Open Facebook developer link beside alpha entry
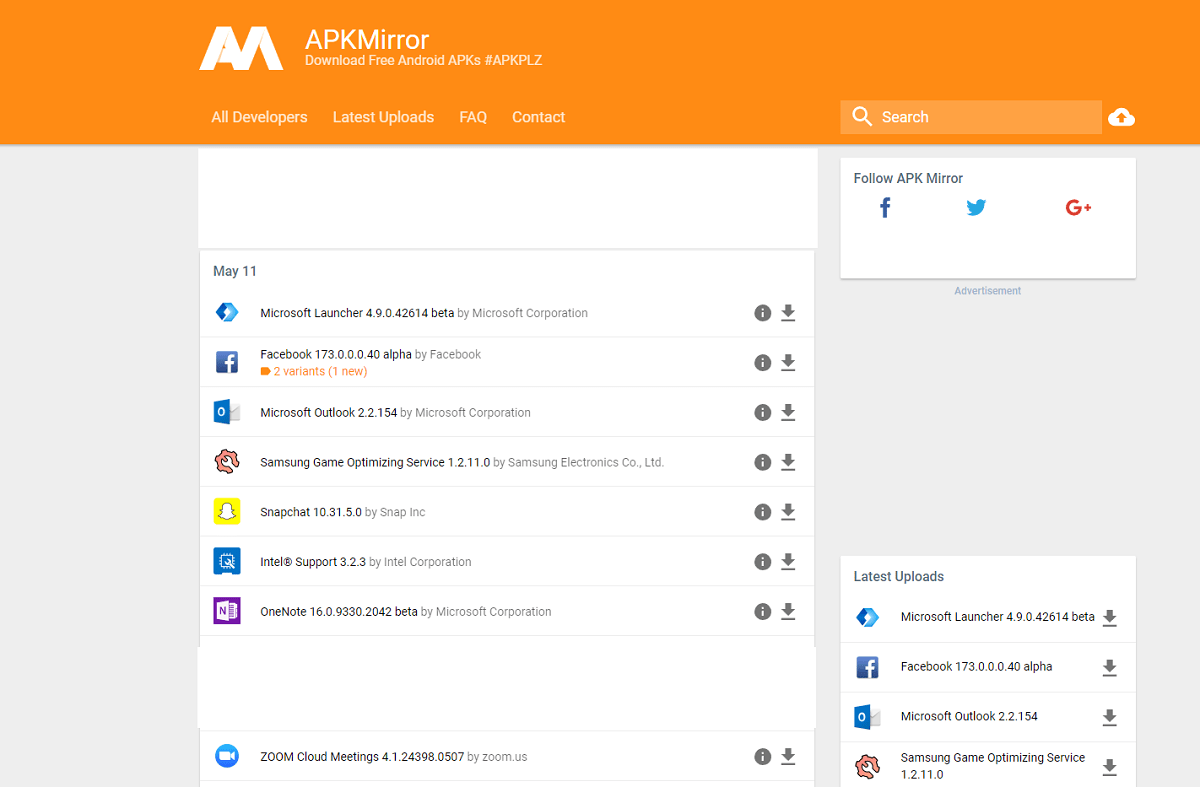Viewport: 1200px width, 787px height. pos(456,354)
